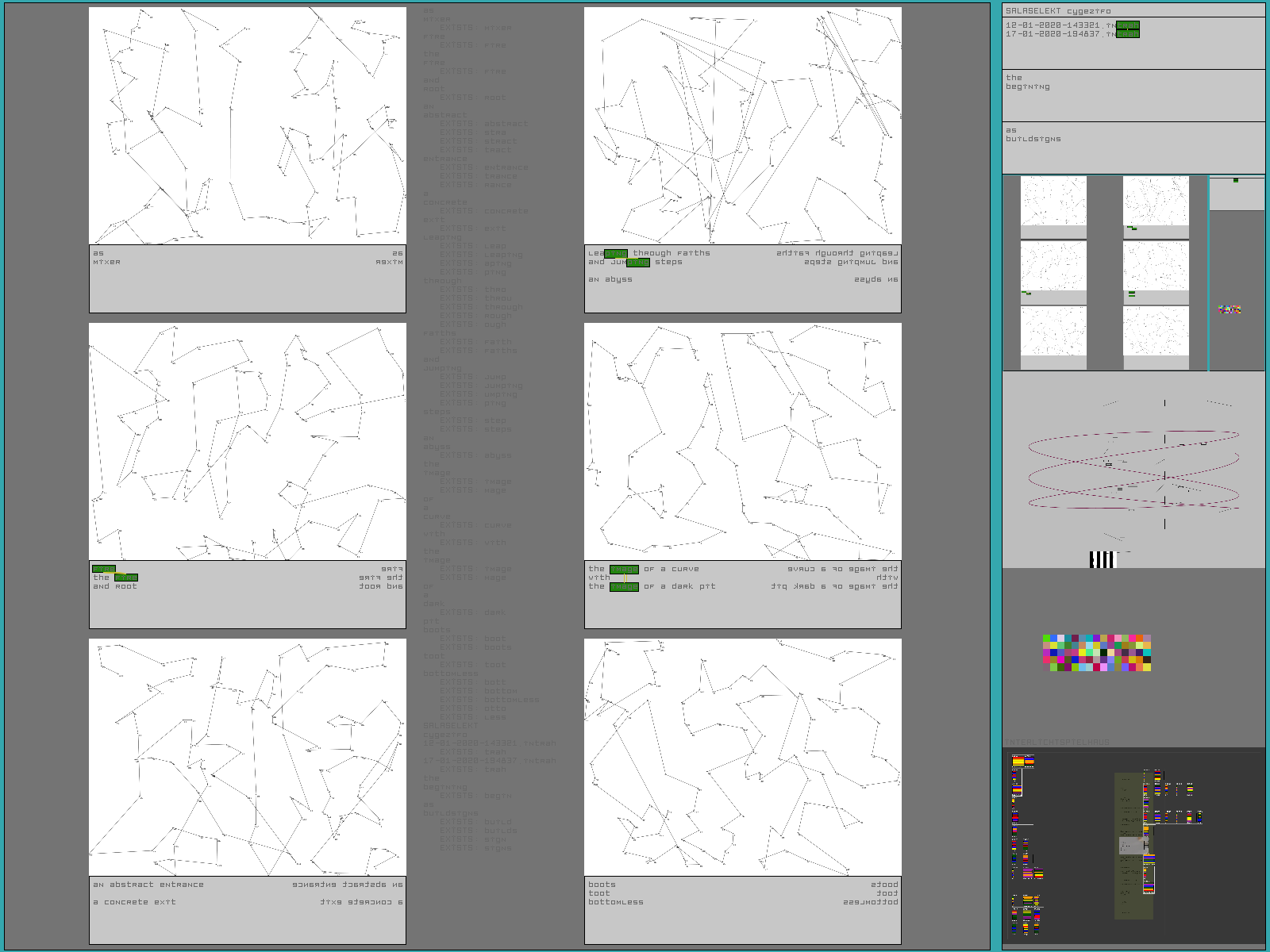Click the red spiral ellipse diagram
Image resolution: width=1270 pixels, height=952 pixels.
[1133, 470]
